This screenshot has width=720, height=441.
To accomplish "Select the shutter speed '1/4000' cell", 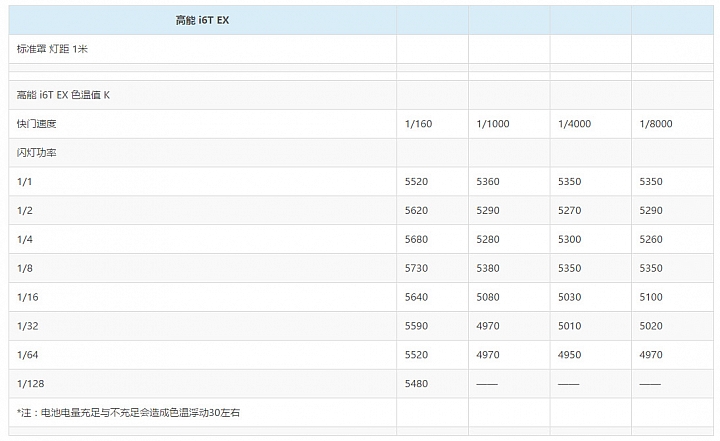I will tap(574, 124).
